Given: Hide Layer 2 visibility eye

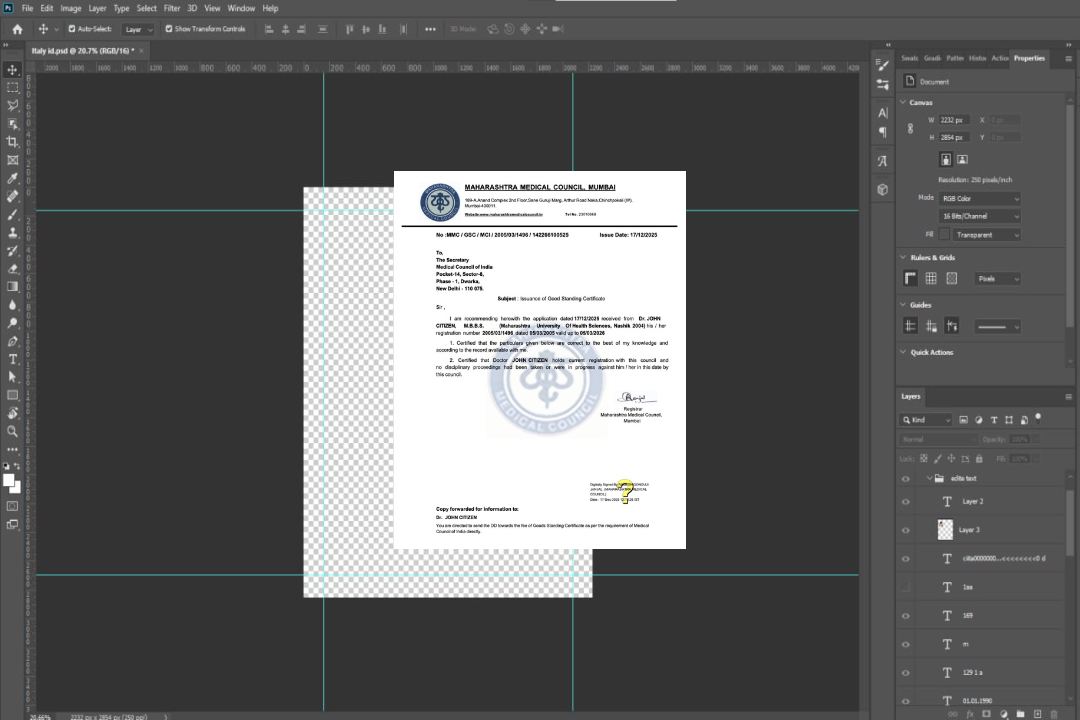Looking at the screenshot, I should click(x=906, y=502).
